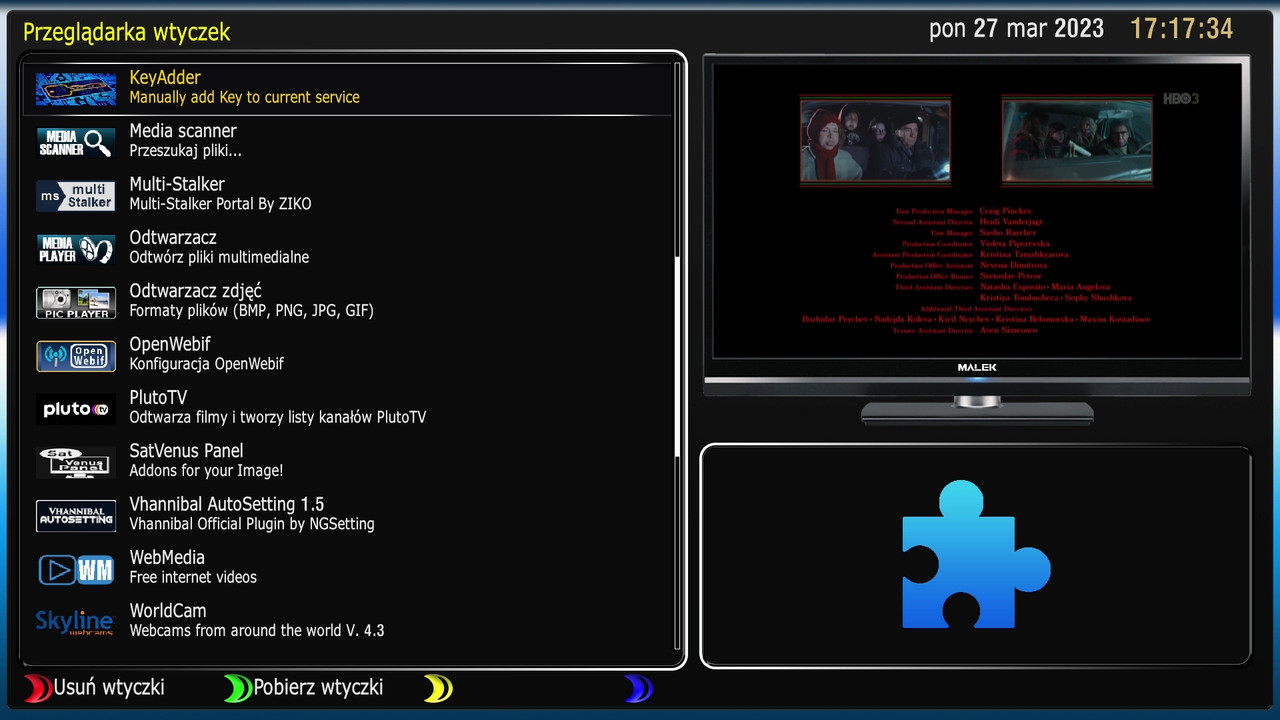This screenshot has height=720, width=1280.
Task: Click 'Addons for your Image!' description
Action: tap(206, 470)
